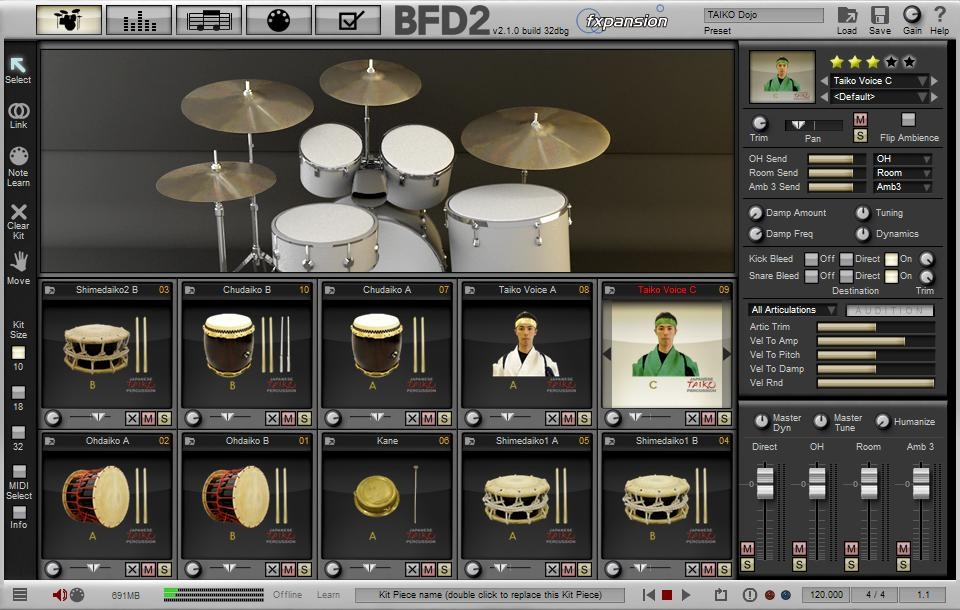
Task: Mute the Shimedaiko2 B kit piece
Action: 148,418
